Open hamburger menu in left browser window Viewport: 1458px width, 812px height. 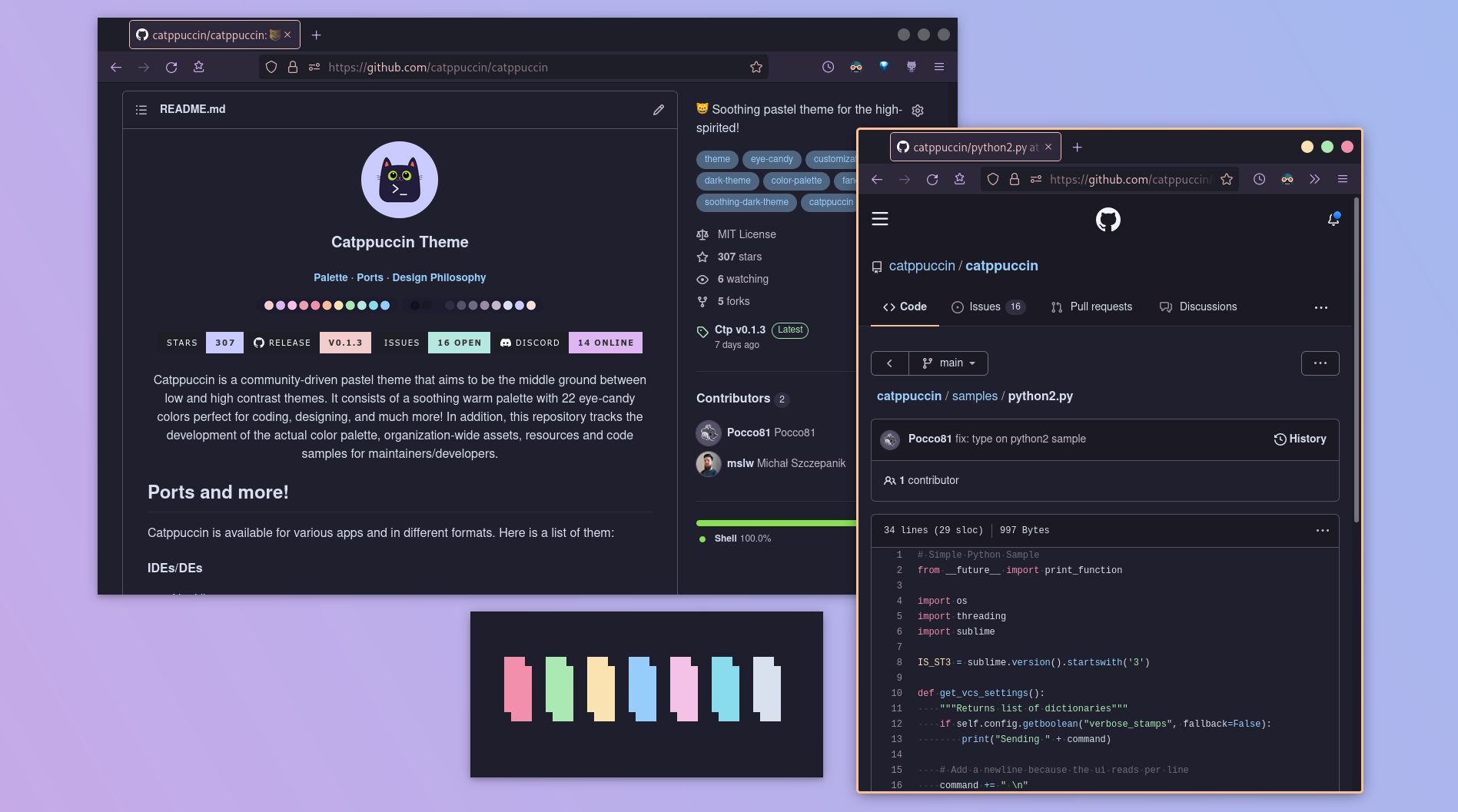[x=939, y=67]
